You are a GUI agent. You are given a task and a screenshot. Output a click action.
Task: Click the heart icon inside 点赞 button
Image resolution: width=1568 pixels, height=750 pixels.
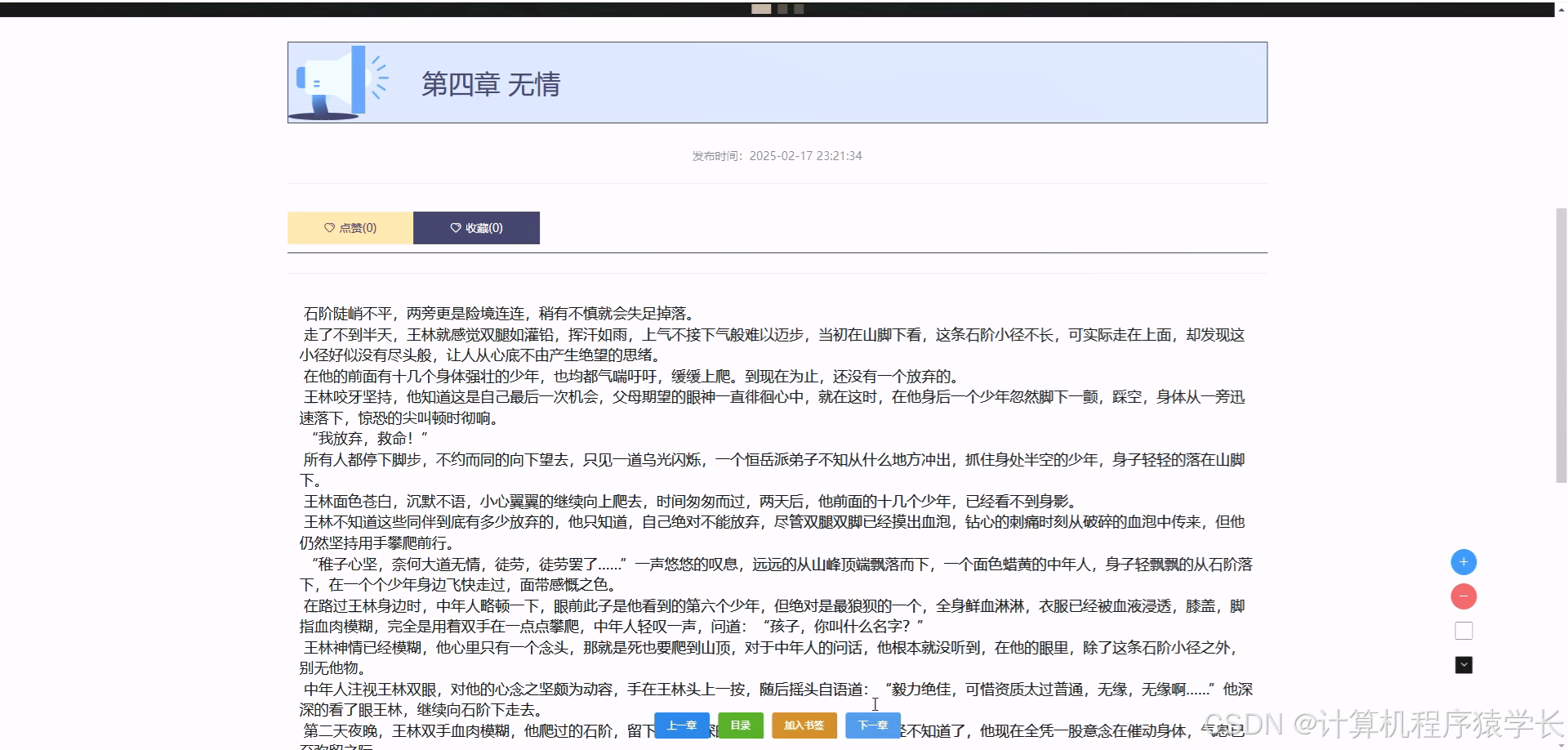[329, 228]
